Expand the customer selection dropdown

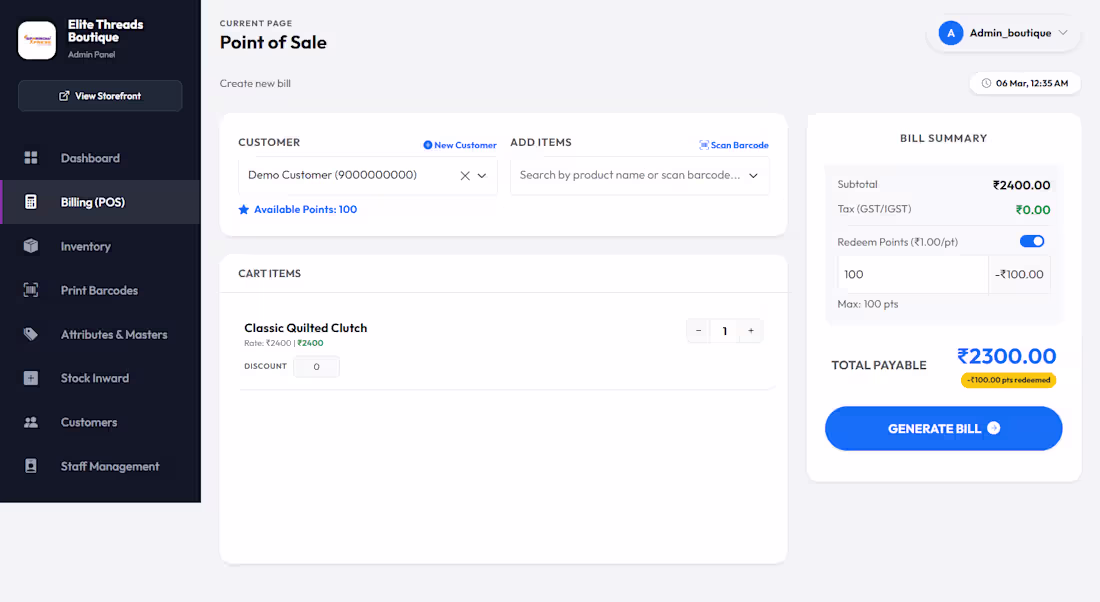(x=481, y=175)
